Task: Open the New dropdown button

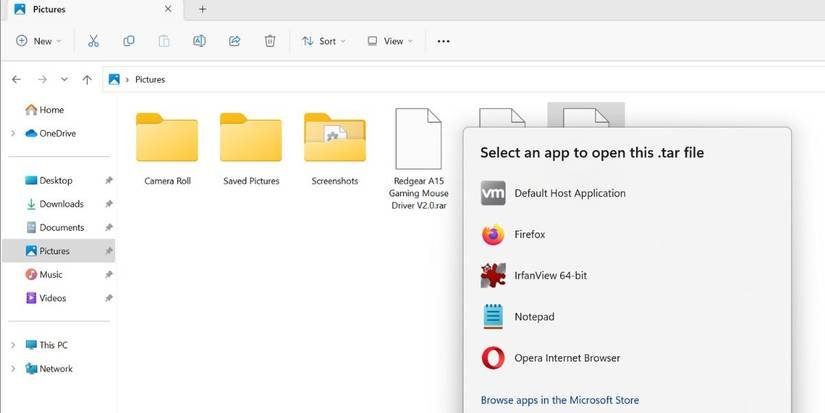Action: pos(39,41)
